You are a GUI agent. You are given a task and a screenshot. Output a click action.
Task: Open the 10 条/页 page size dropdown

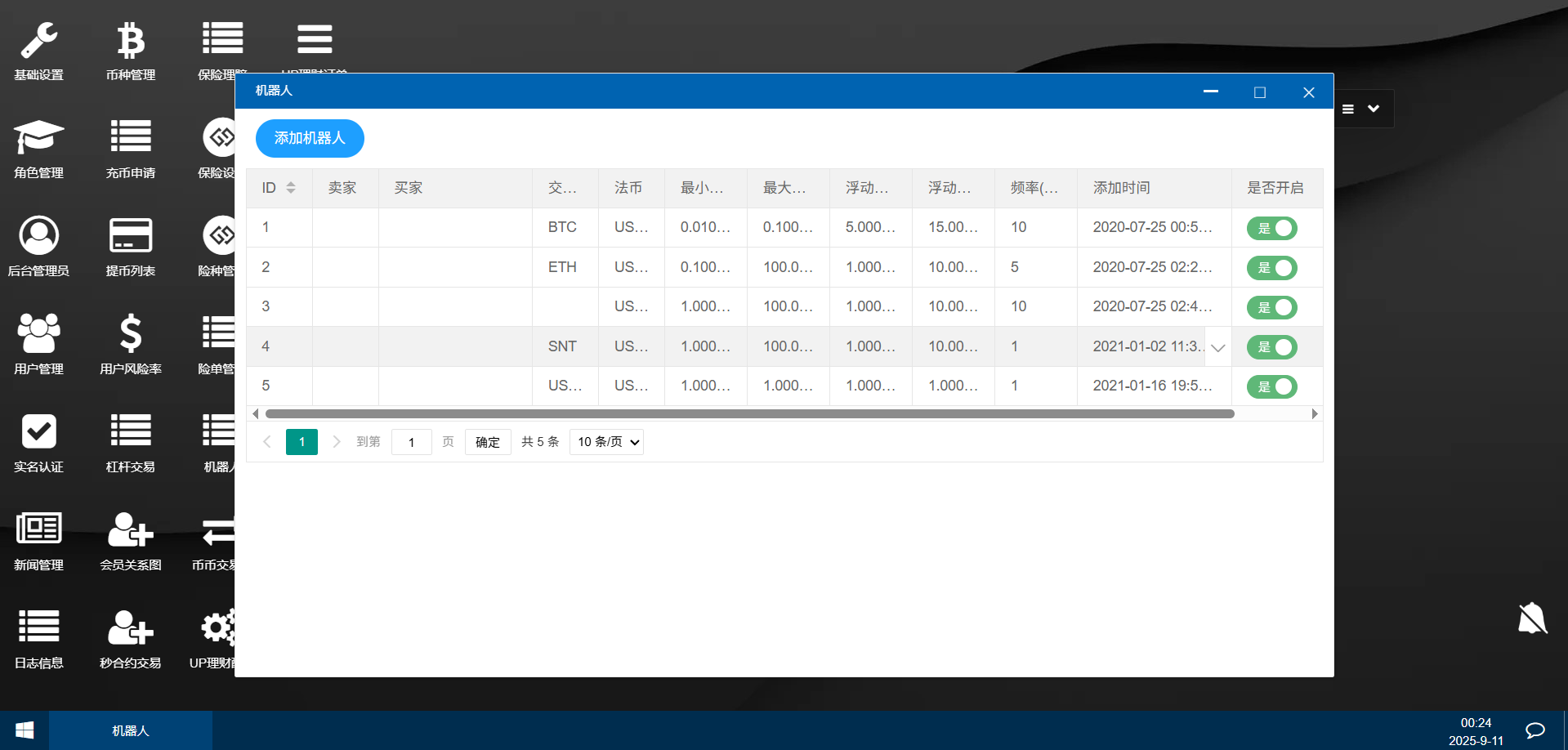606,442
